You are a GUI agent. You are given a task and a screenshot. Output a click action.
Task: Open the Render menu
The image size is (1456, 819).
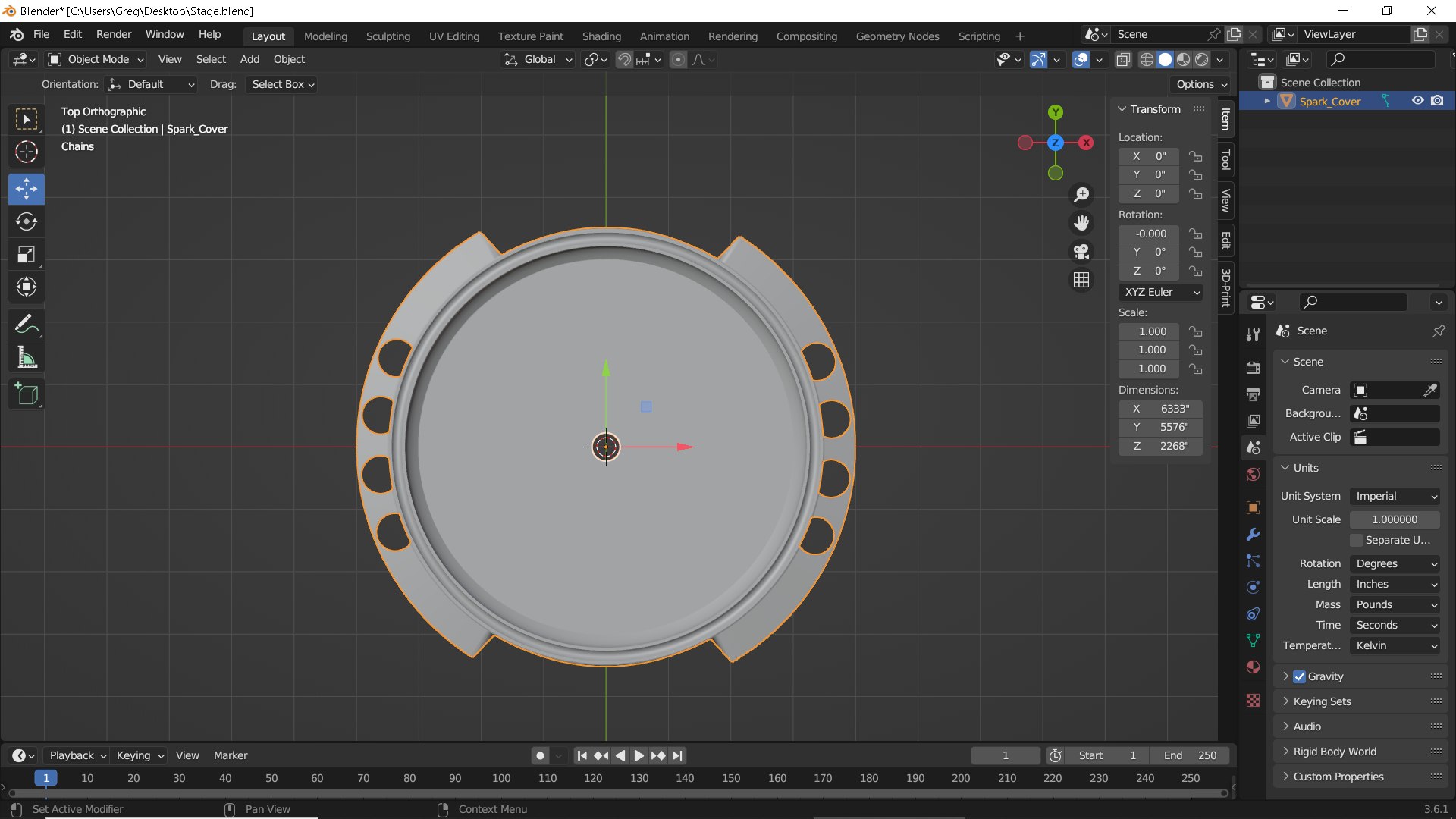pyautogui.click(x=114, y=34)
